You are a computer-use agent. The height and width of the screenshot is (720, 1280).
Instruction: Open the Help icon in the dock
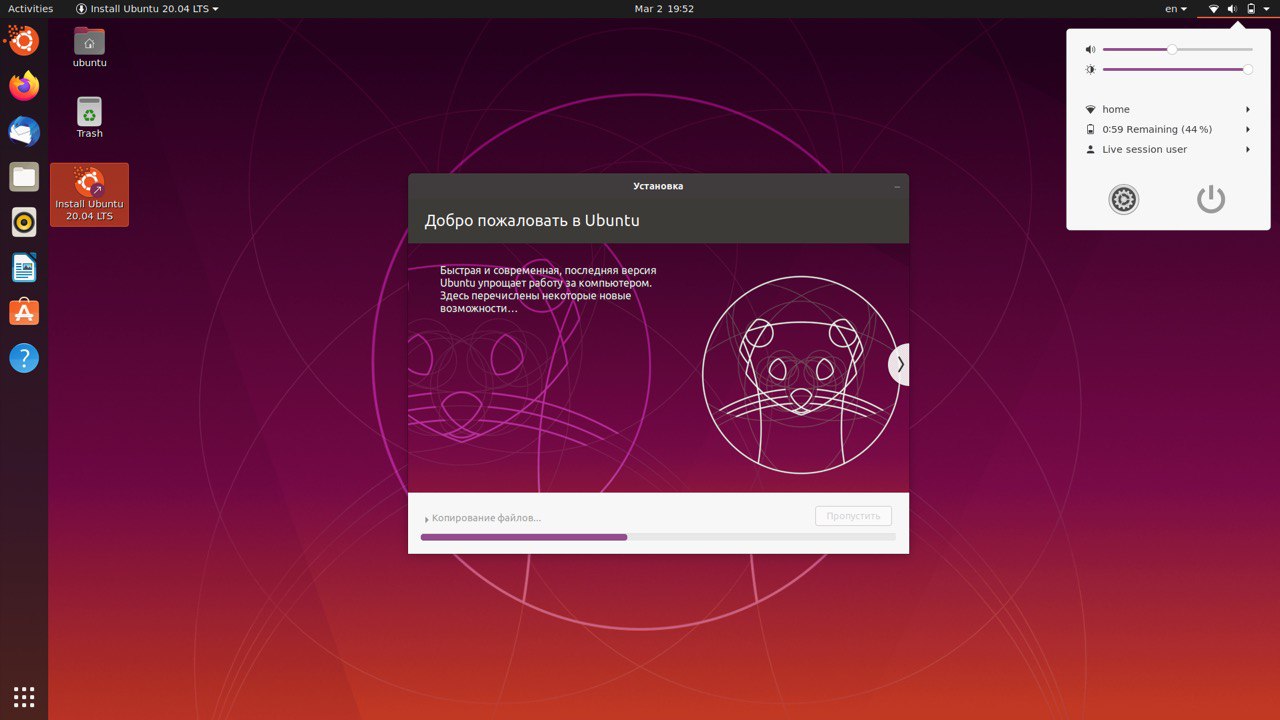(x=24, y=358)
